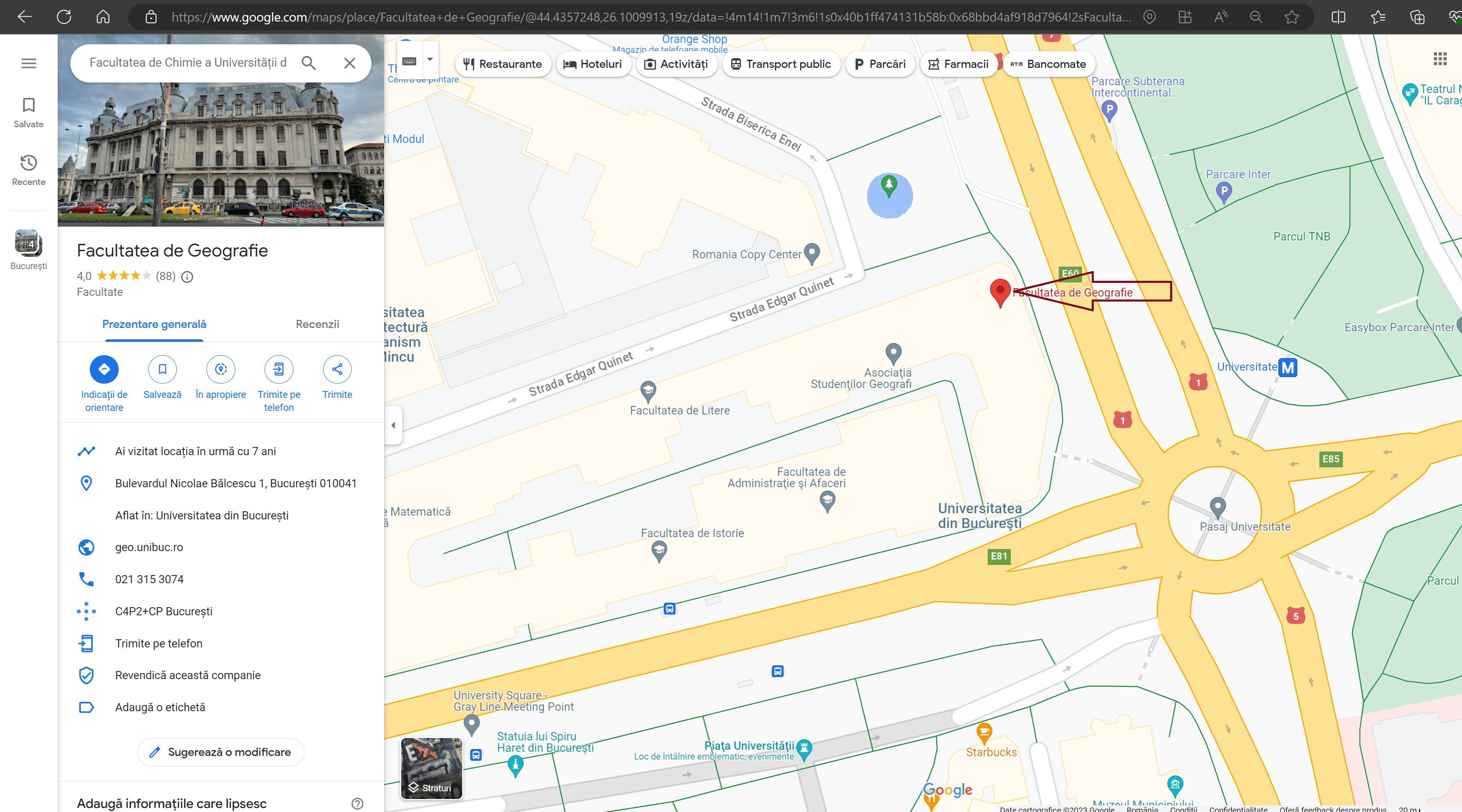
Task: Open the keyboard input tools dropdown arrow
Action: (430, 60)
